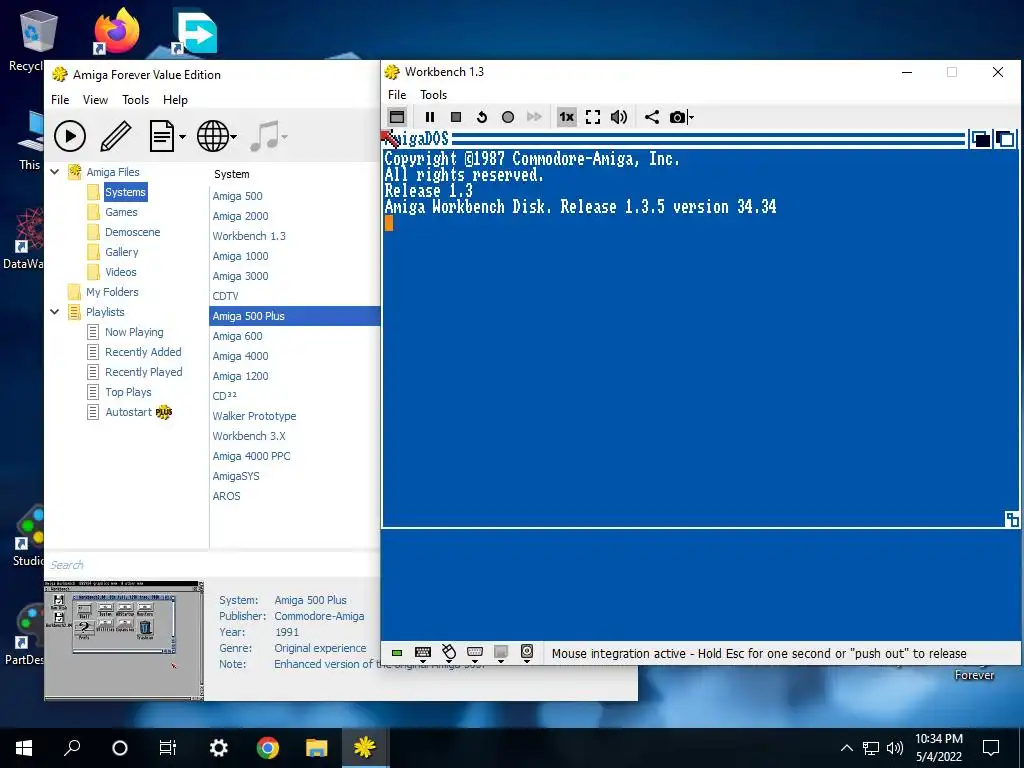Select the Systems folder
This screenshot has width=1024, height=768.
coord(125,192)
